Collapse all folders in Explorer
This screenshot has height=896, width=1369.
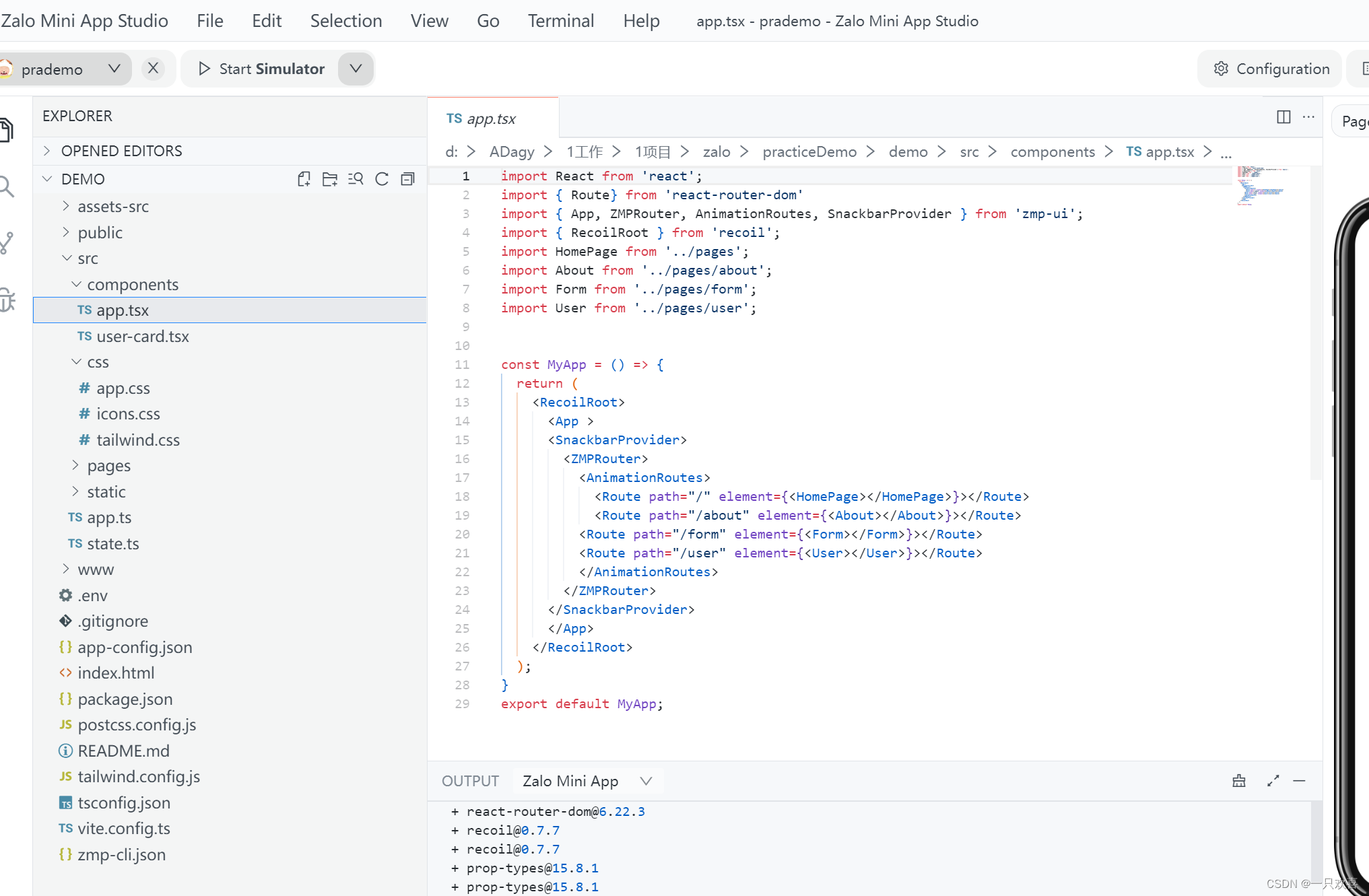[407, 179]
